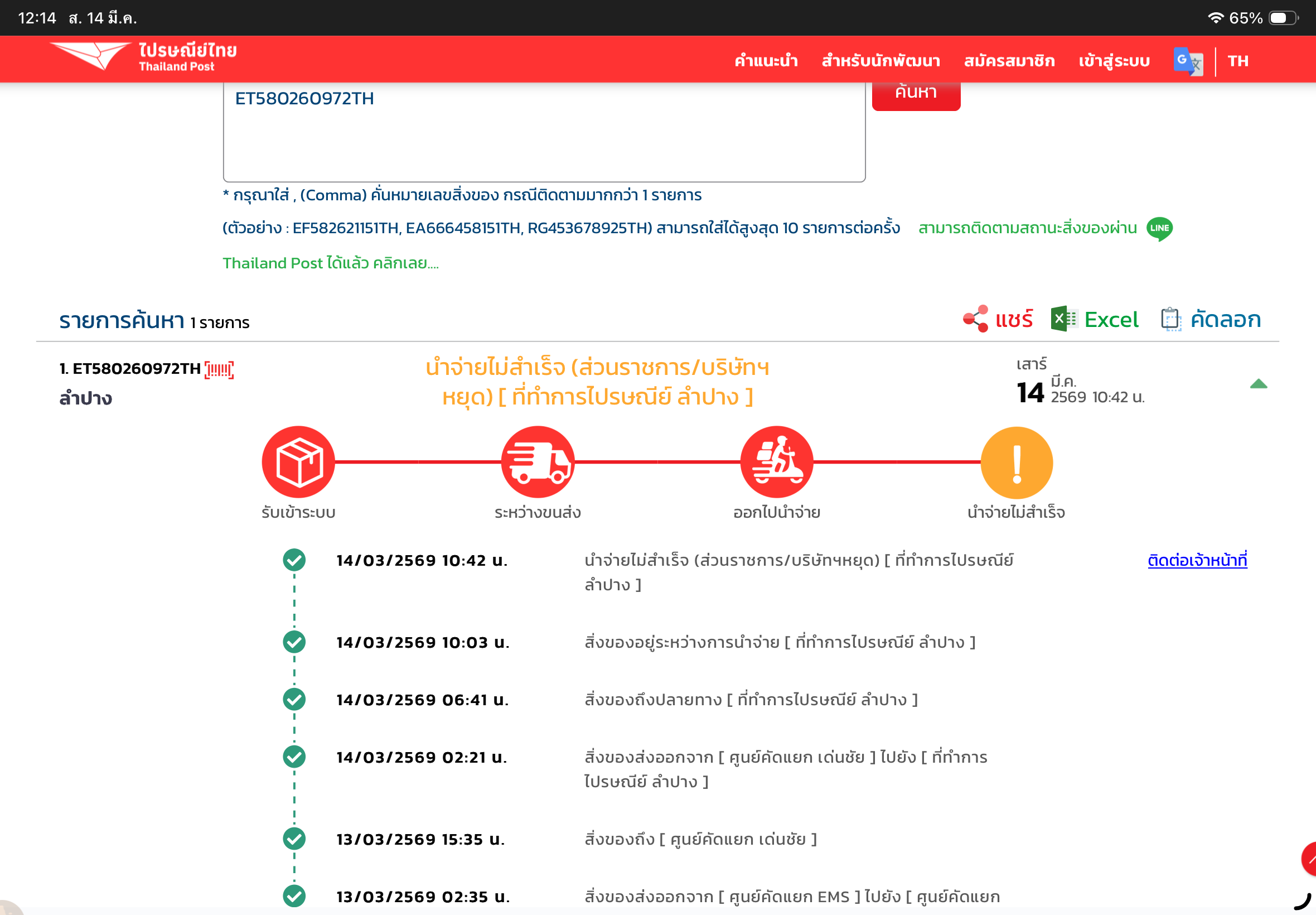Click the orange exclamation failed-delivery icon

coord(1017,463)
